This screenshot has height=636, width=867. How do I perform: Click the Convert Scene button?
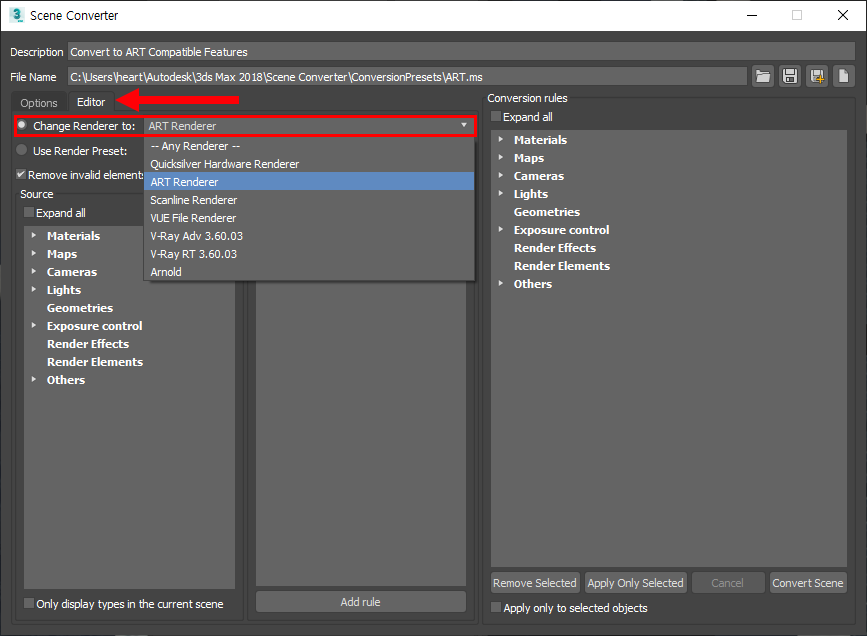(x=808, y=582)
